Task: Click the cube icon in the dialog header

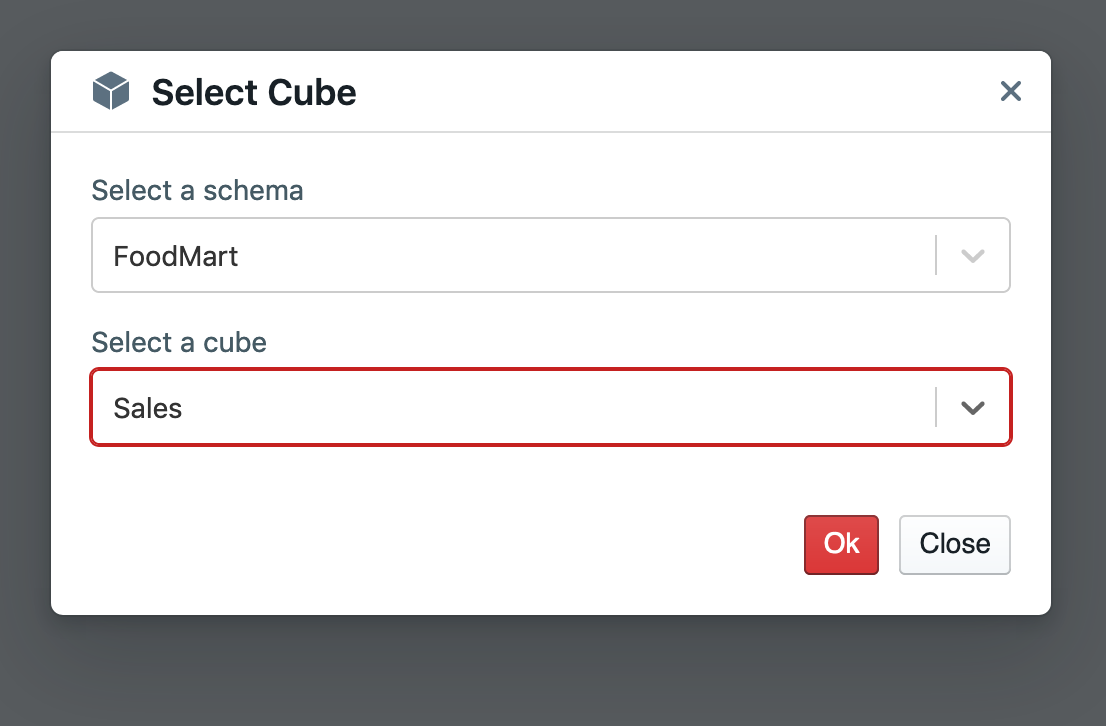Action: [x=111, y=91]
